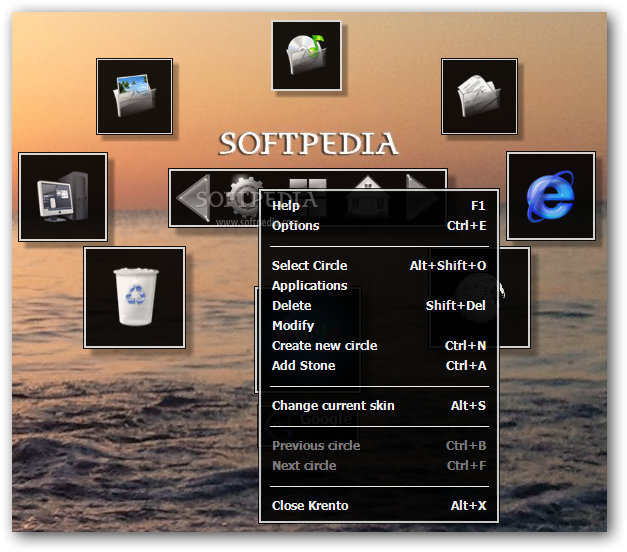
Task: Select Modify in the context menu
Action: pos(378,326)
